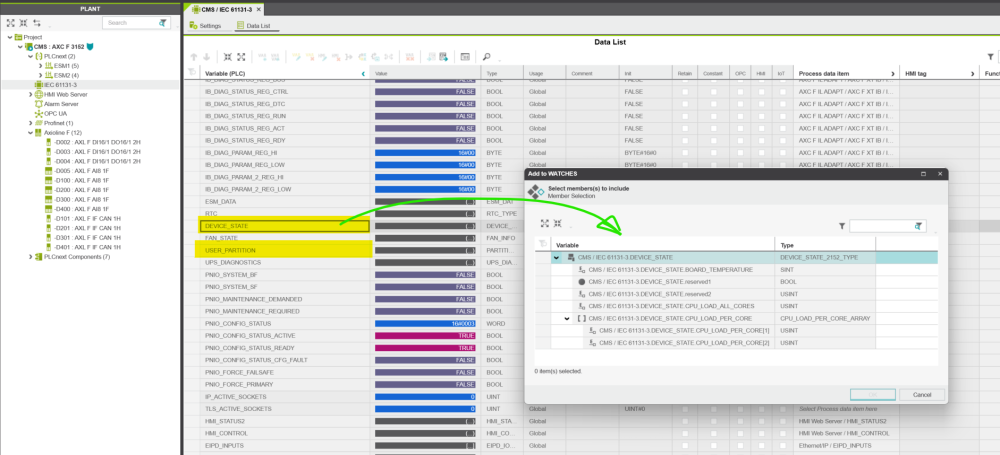1000x455 pixels.
Task: Enable OPC checkbox for IB_DIAG_STATUS_REG_DTC row
Action: pos(741,103)
